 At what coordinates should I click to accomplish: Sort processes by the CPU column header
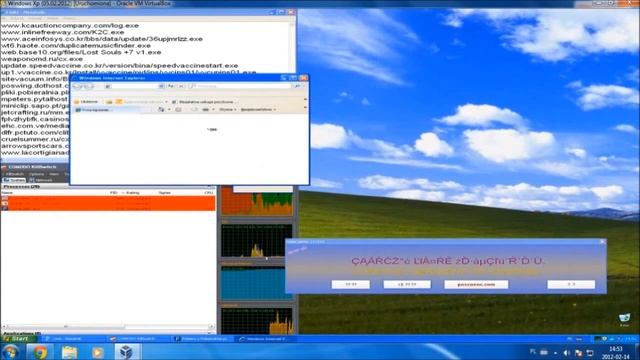click(x=209, y=192)
